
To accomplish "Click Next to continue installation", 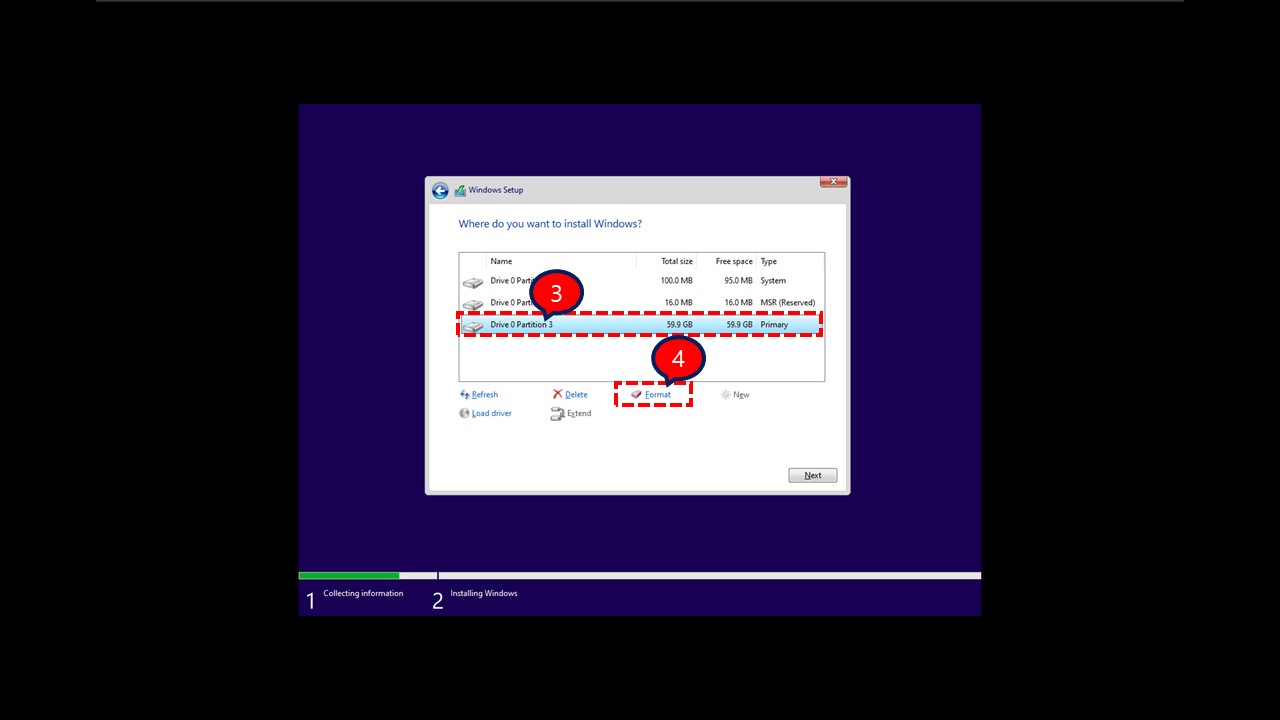I will pyautogui.click(x=813, y=475).
